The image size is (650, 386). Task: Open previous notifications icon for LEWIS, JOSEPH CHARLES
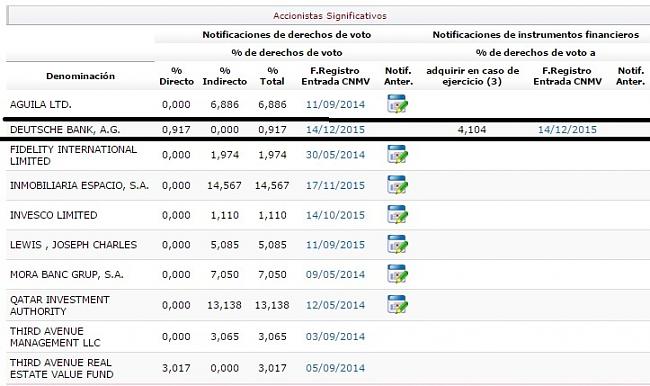coord(397,244)
